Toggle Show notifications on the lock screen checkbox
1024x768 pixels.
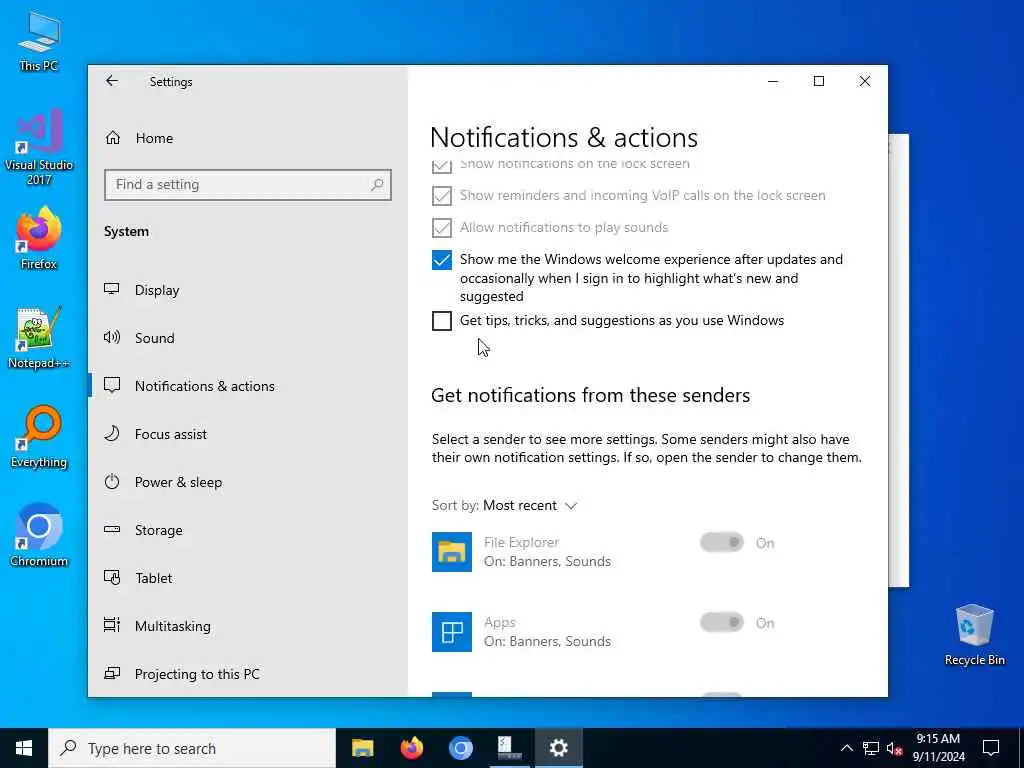click(x=441, y=166)
